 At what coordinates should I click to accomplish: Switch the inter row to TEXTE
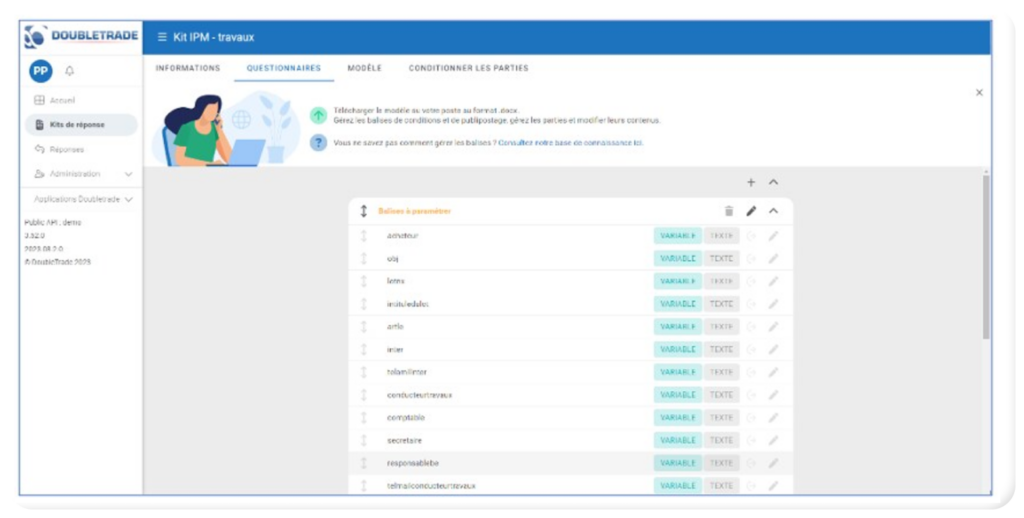point(721,349)
